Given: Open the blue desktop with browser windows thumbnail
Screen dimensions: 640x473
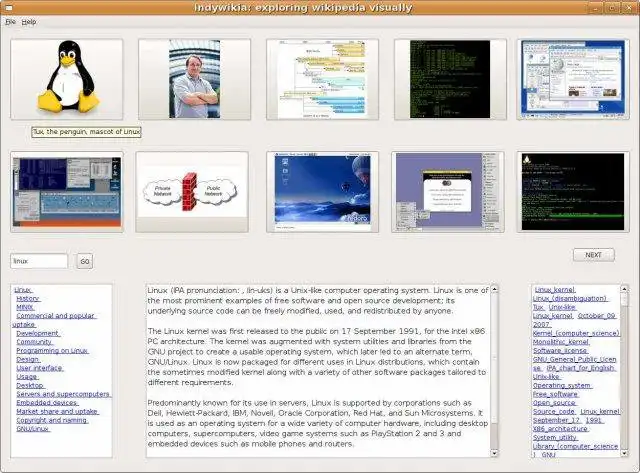Looking at the screenshot, I should 573,79.
